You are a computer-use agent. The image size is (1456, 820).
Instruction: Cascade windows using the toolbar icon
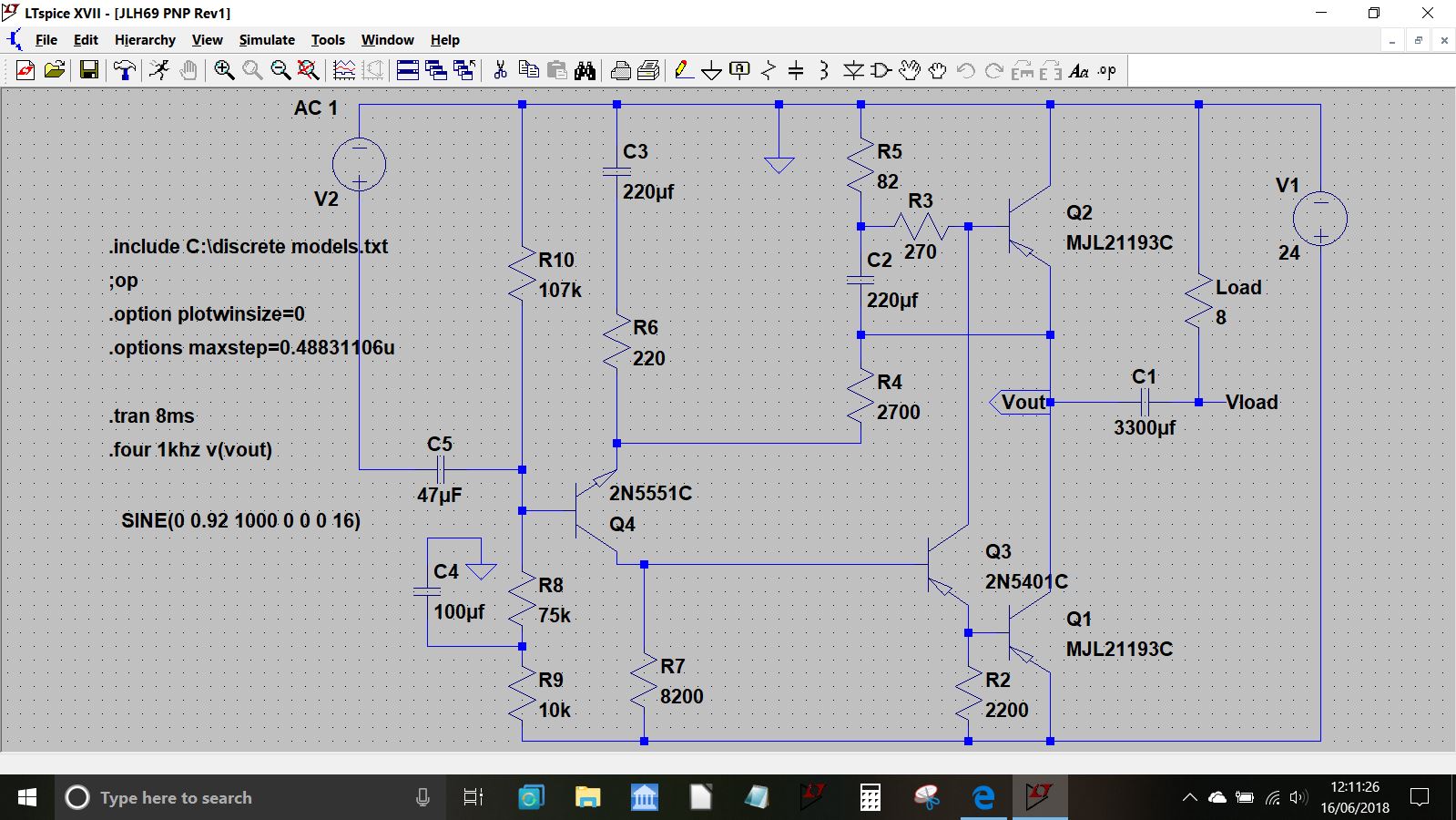[436, 70]
